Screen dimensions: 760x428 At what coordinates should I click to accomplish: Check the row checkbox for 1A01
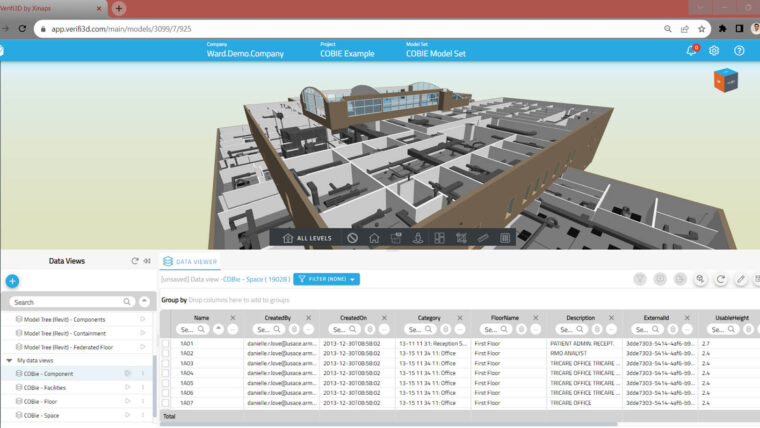point(166,343)
